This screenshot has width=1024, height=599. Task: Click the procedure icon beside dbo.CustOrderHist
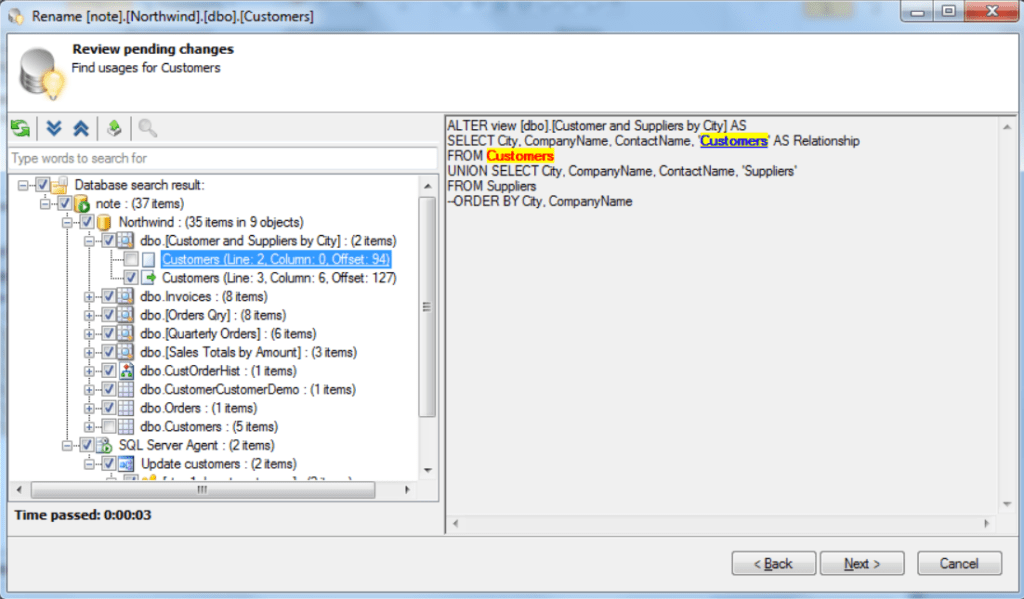click(126, 370)
